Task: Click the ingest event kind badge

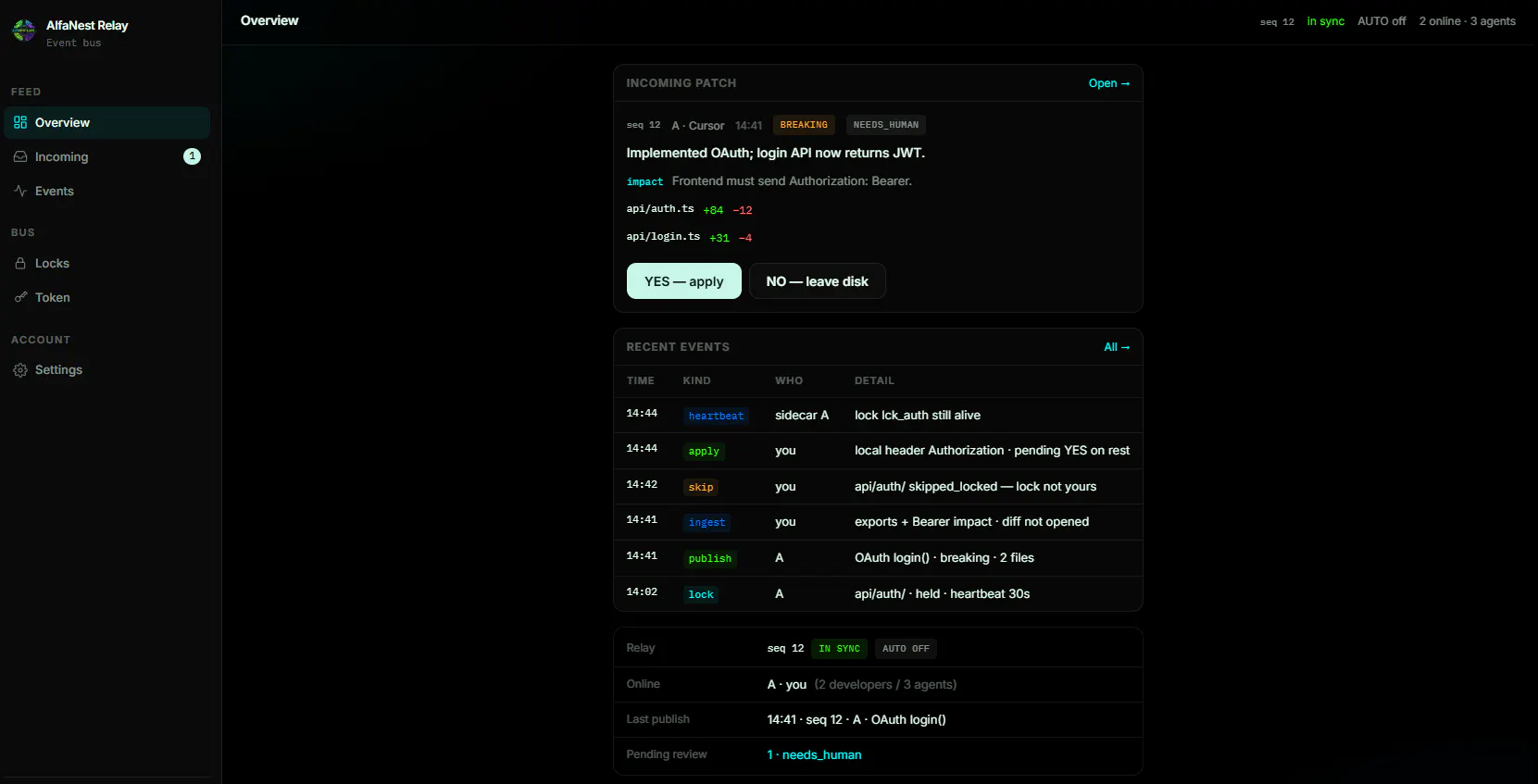Action: (x=706, y=522)
